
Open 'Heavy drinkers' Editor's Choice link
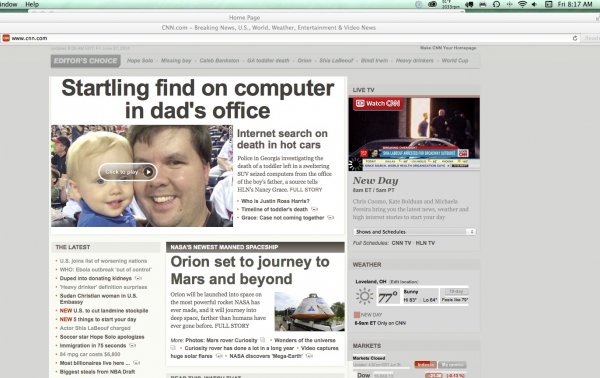(x=415, y=60)
